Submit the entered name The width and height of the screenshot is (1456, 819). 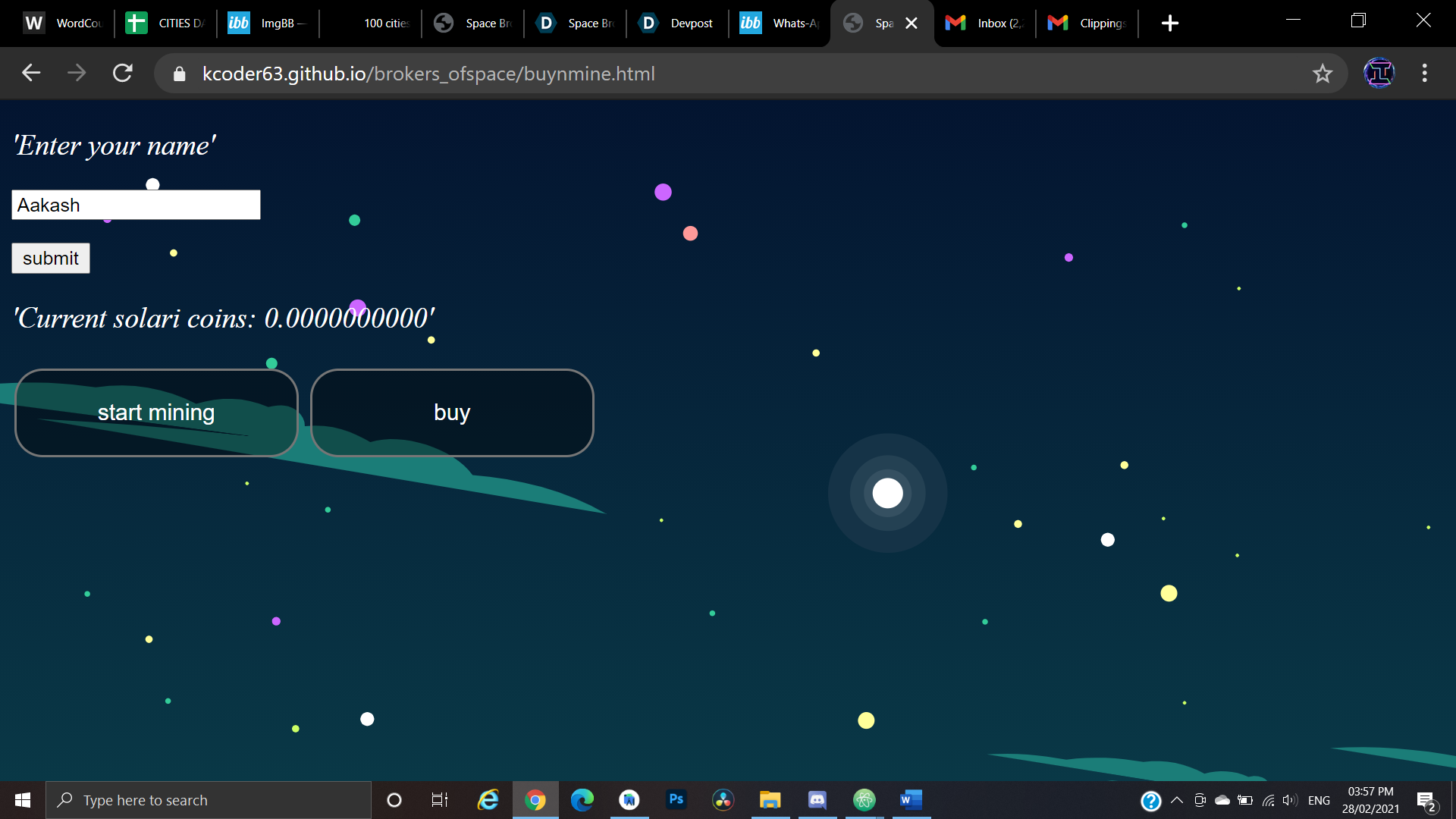[x=51, y=259]
